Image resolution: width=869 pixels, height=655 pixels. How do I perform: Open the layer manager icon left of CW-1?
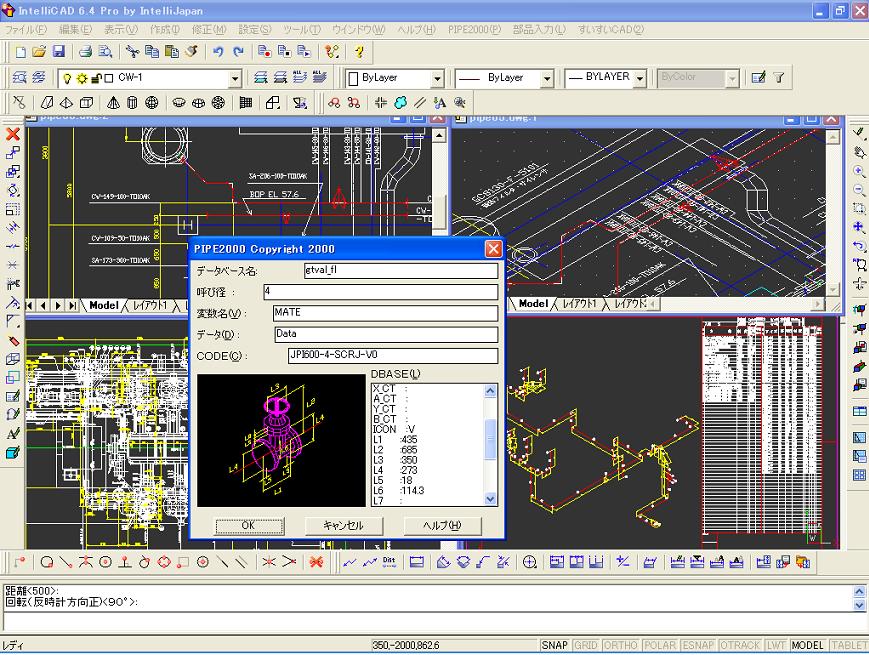19,78
